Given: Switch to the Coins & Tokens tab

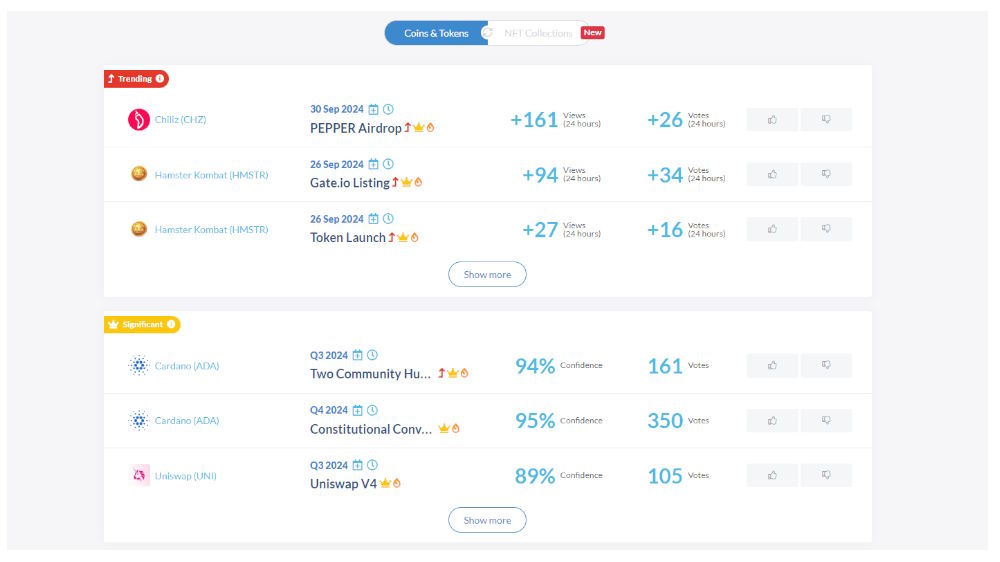Looking at the screenshot, I should click(436, 33).
